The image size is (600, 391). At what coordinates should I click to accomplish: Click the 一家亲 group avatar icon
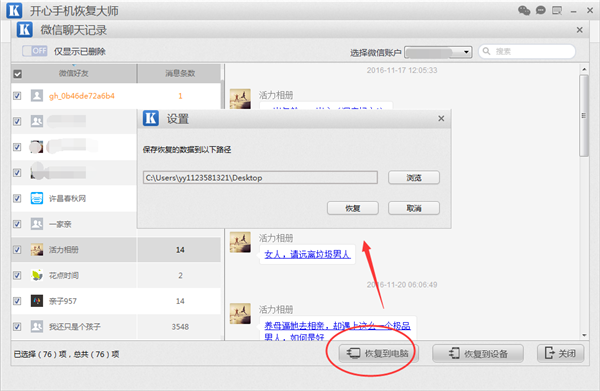tap(37, 224)
